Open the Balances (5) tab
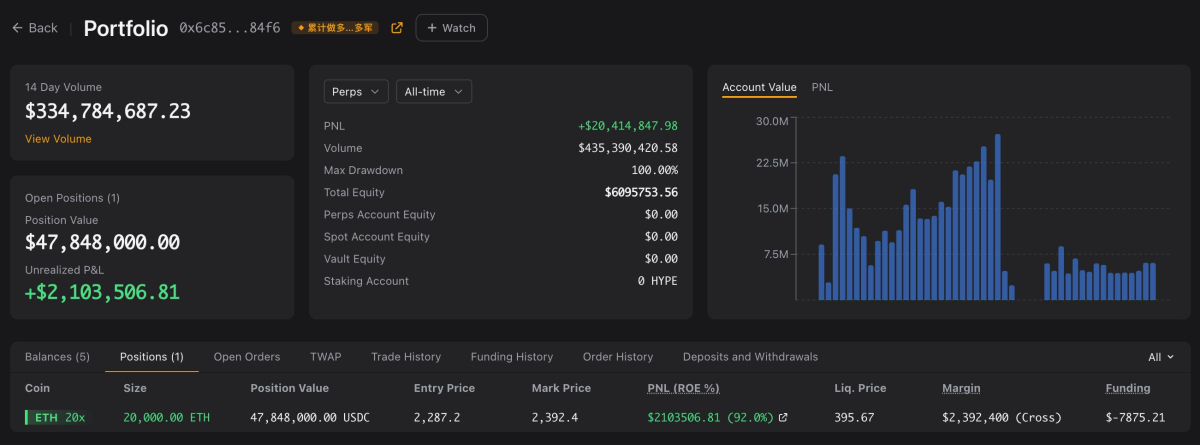The width and height of the screenshot is (1200, 445). (x=57, y=357)
